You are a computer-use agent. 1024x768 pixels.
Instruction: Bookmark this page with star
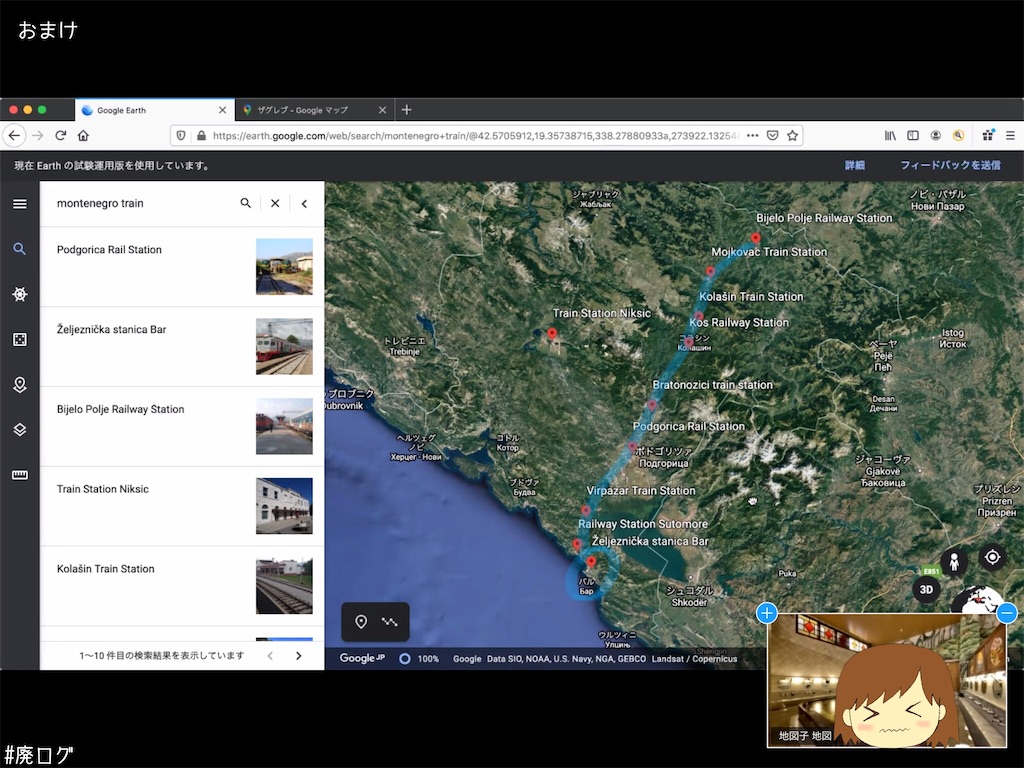[792, 136]
